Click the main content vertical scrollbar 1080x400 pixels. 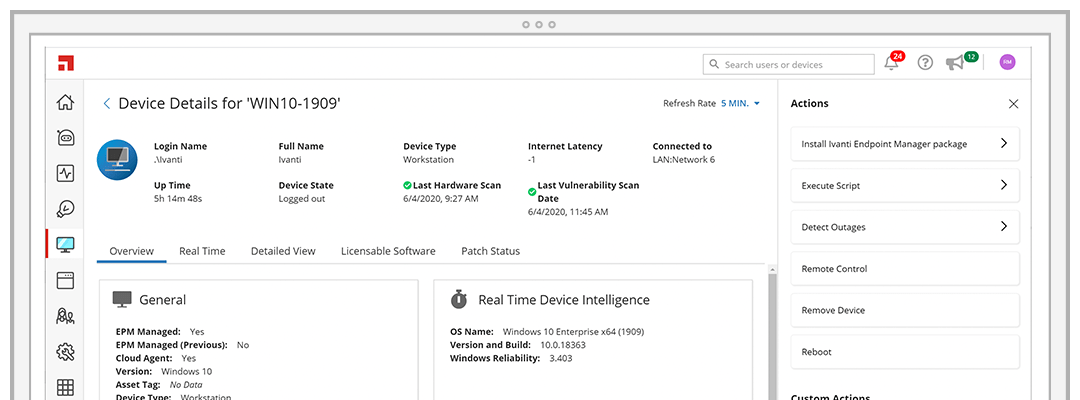pyautogui.click(x=772, y=337)
